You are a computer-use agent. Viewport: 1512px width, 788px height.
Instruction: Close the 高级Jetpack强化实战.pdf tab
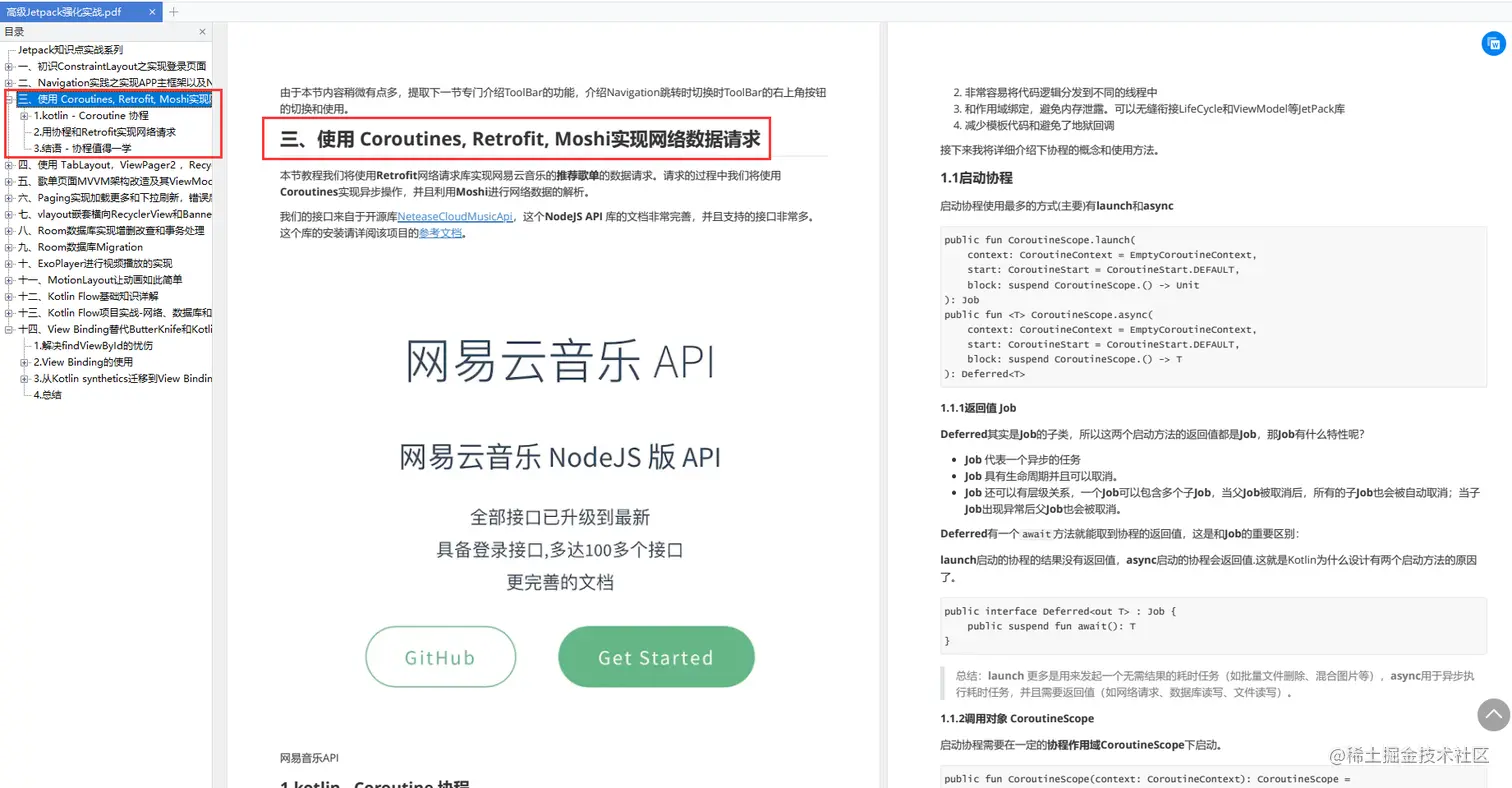(x=152, y=11)
